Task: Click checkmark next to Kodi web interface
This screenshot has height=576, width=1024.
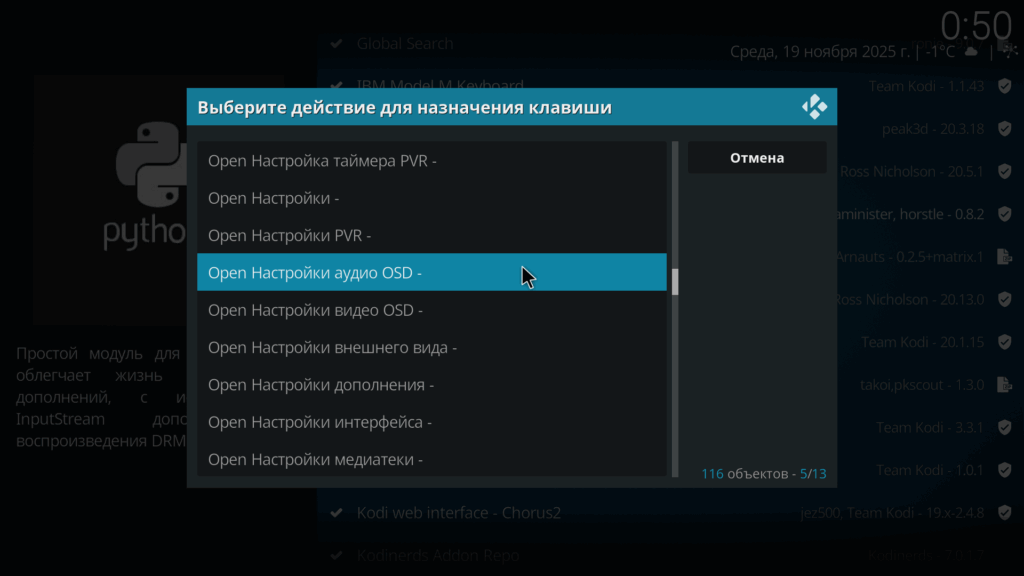Action: 337,513
